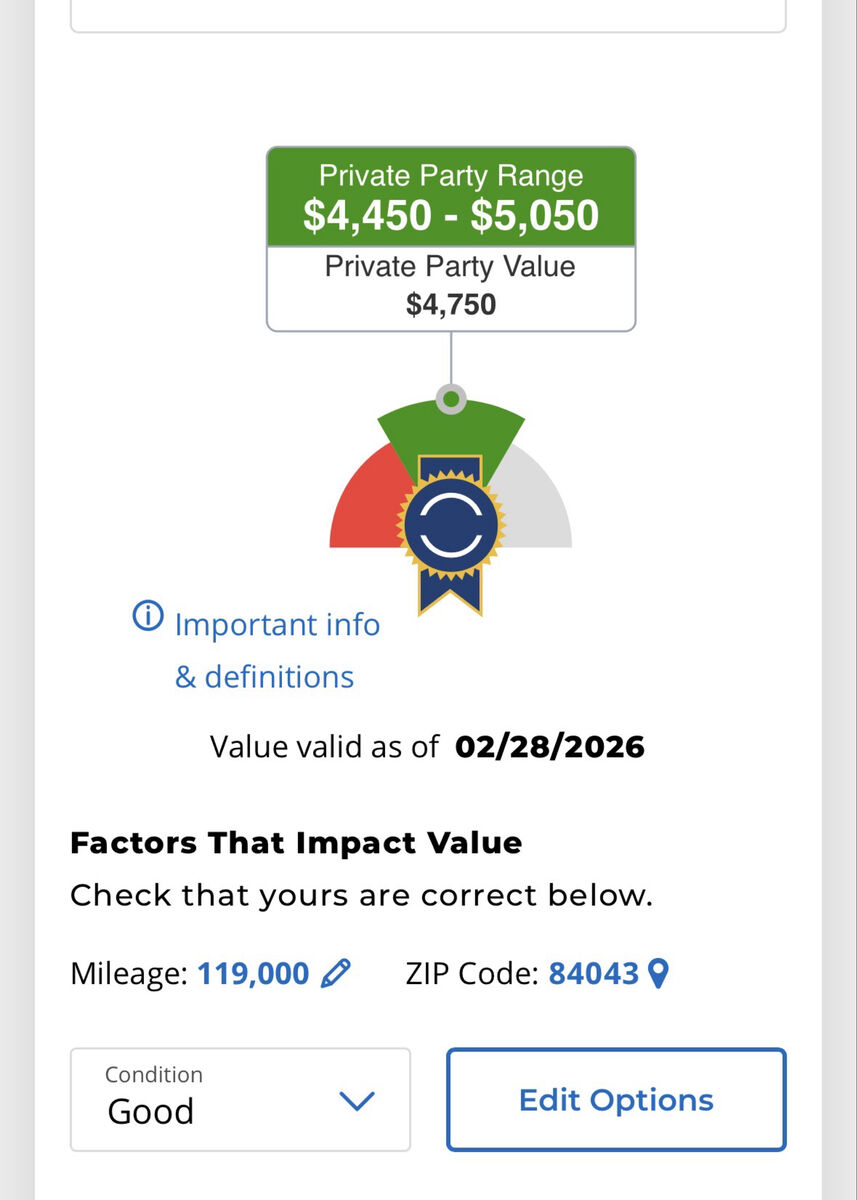Screen dimensions: 857x1200
Task: Click the Mileage label text
Action: (x=129, y=973)
